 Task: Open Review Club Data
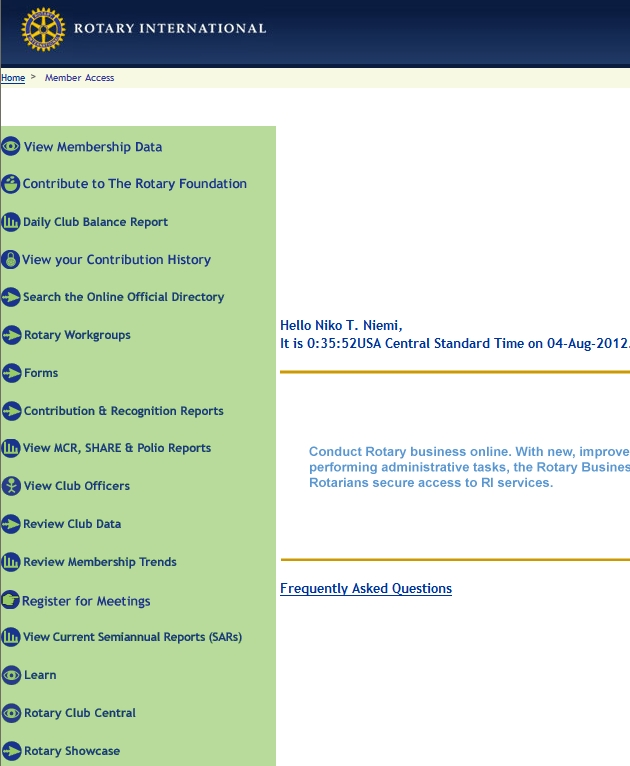[x=72, y=524]
